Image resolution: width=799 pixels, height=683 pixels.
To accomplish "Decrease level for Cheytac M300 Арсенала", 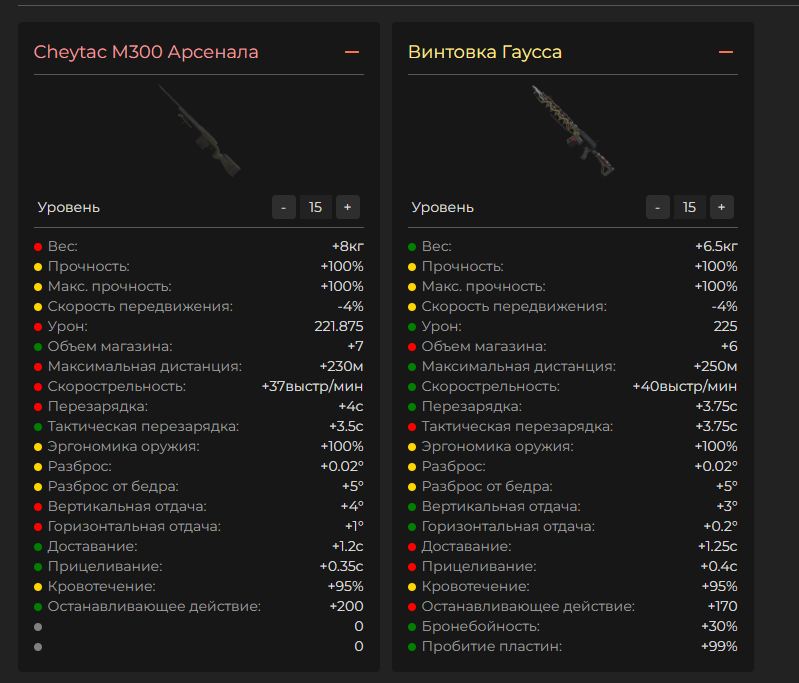I will pos(284,207).
